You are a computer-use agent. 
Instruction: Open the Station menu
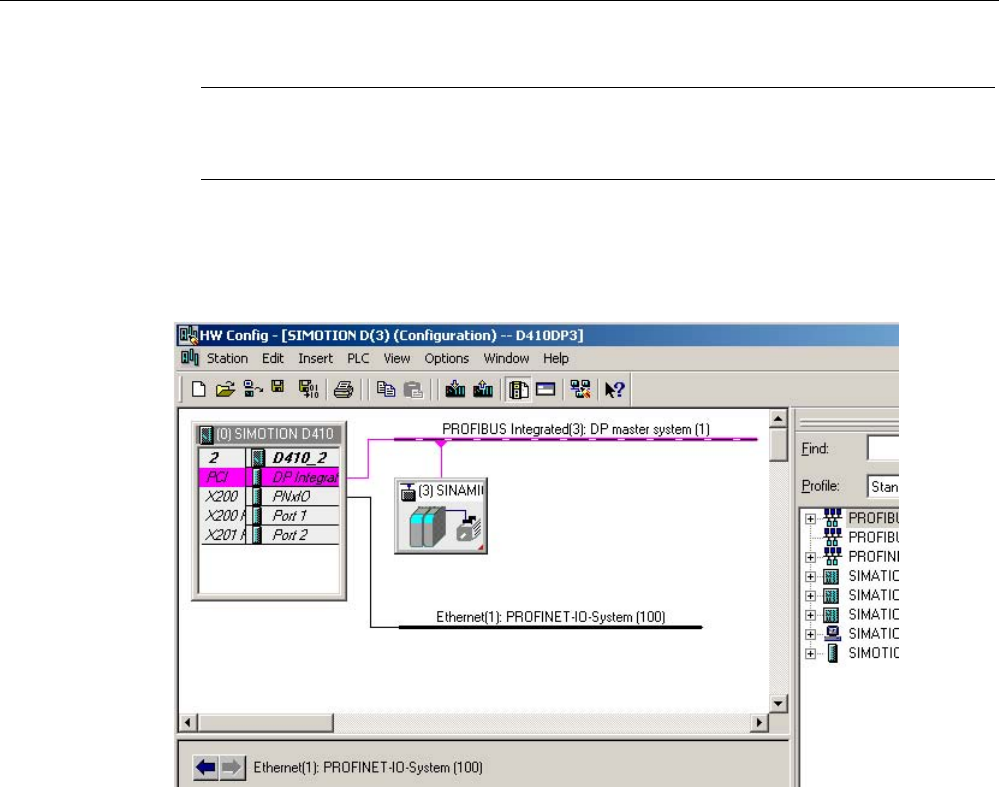pos(227,359)
